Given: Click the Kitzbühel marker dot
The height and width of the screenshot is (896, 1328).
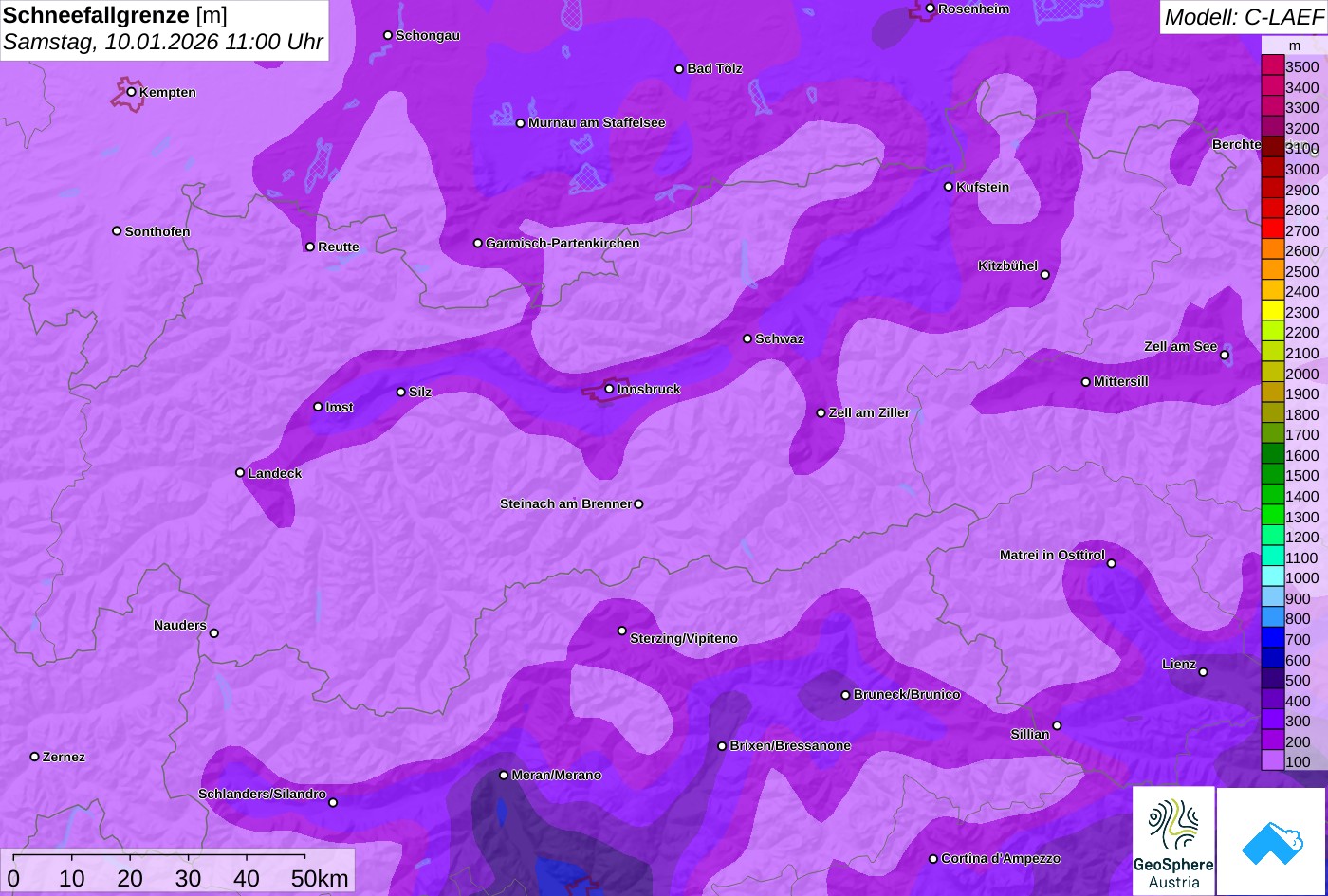Looking at the screenshot, I should coord(1045,275).
